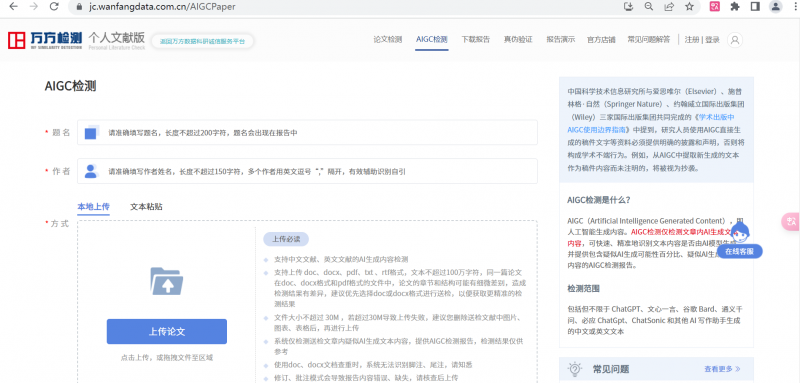This screenshot has width=800, height=383.
Task: Click the 登录 link
Action: click(x=712, y=40)
